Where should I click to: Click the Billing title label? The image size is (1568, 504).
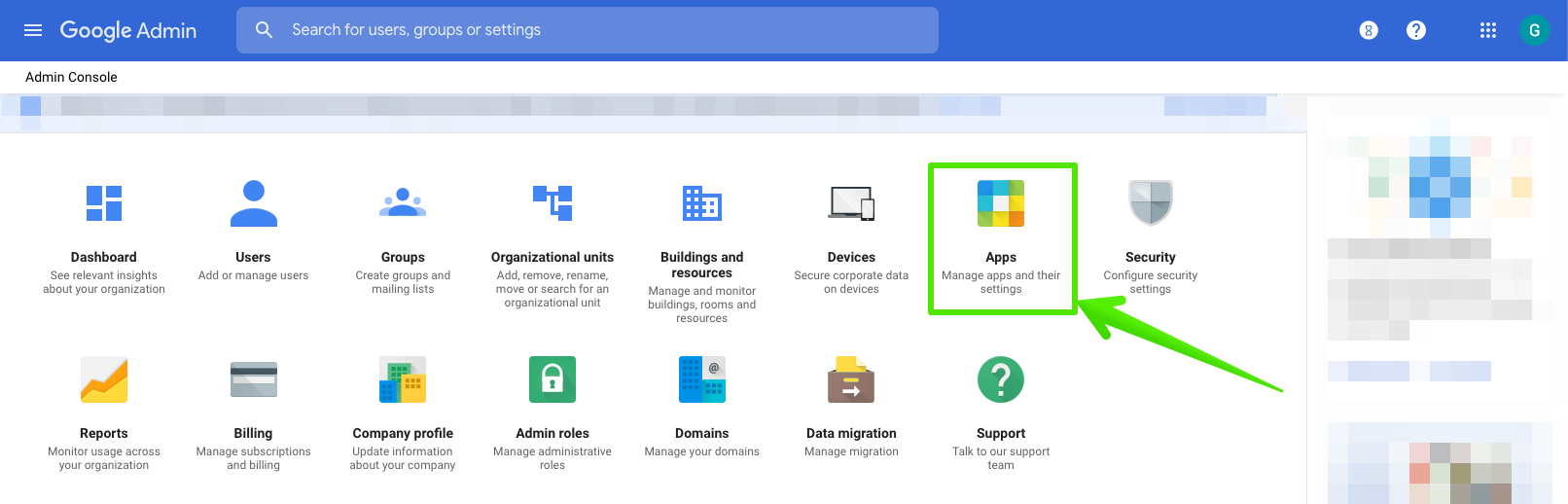[253, 433]
